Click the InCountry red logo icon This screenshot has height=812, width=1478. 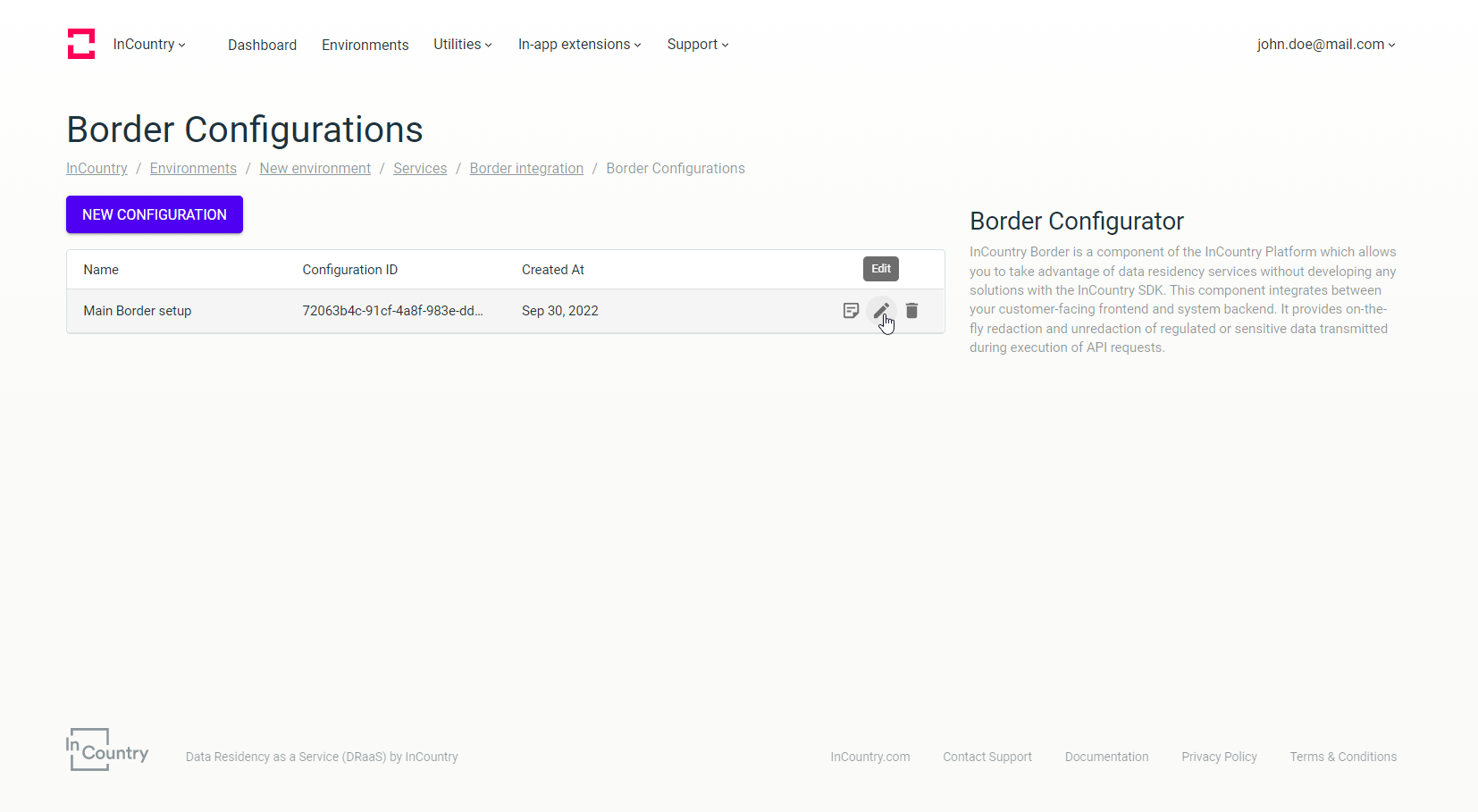click(81, 44)
